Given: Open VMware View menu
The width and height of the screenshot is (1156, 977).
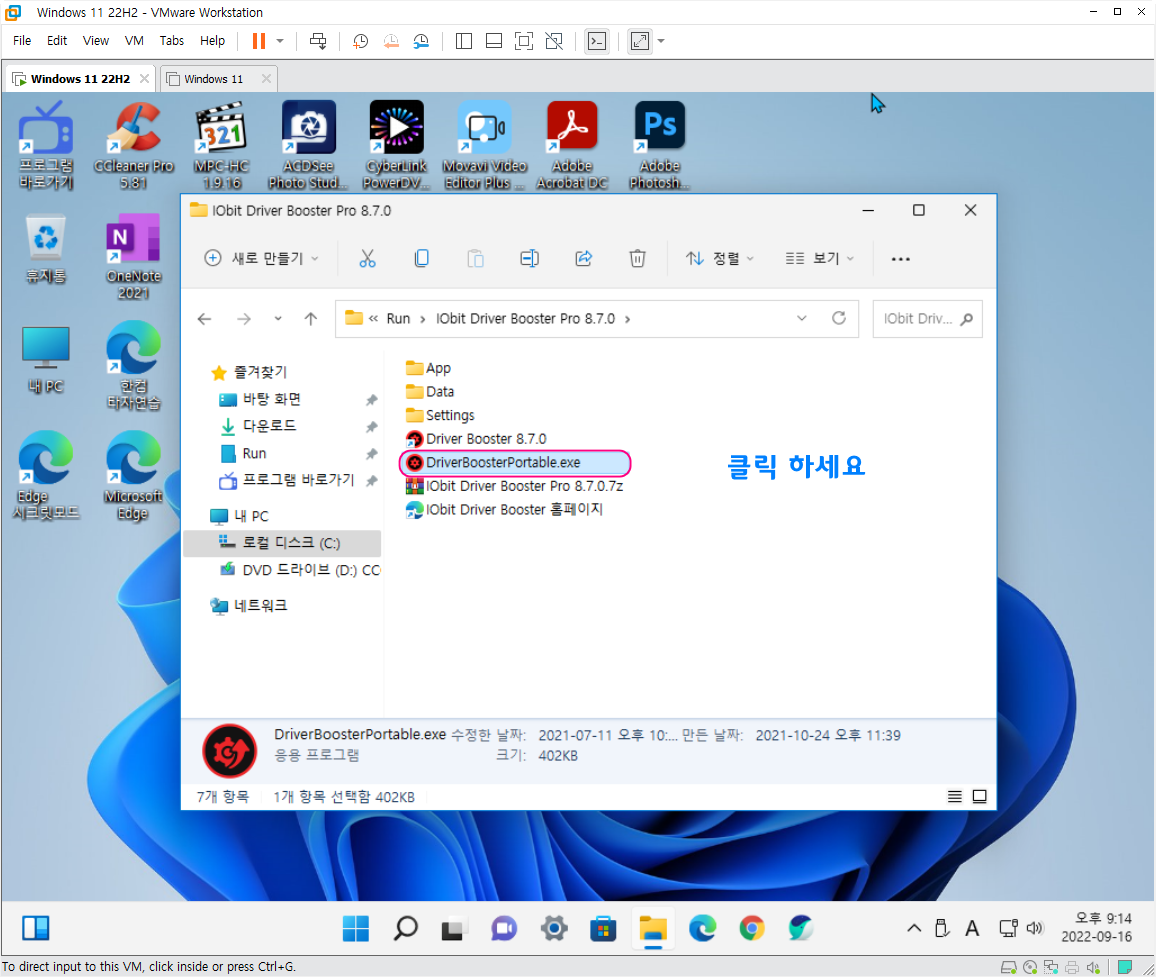Looking at the screenshot, I should coord(95,41).
